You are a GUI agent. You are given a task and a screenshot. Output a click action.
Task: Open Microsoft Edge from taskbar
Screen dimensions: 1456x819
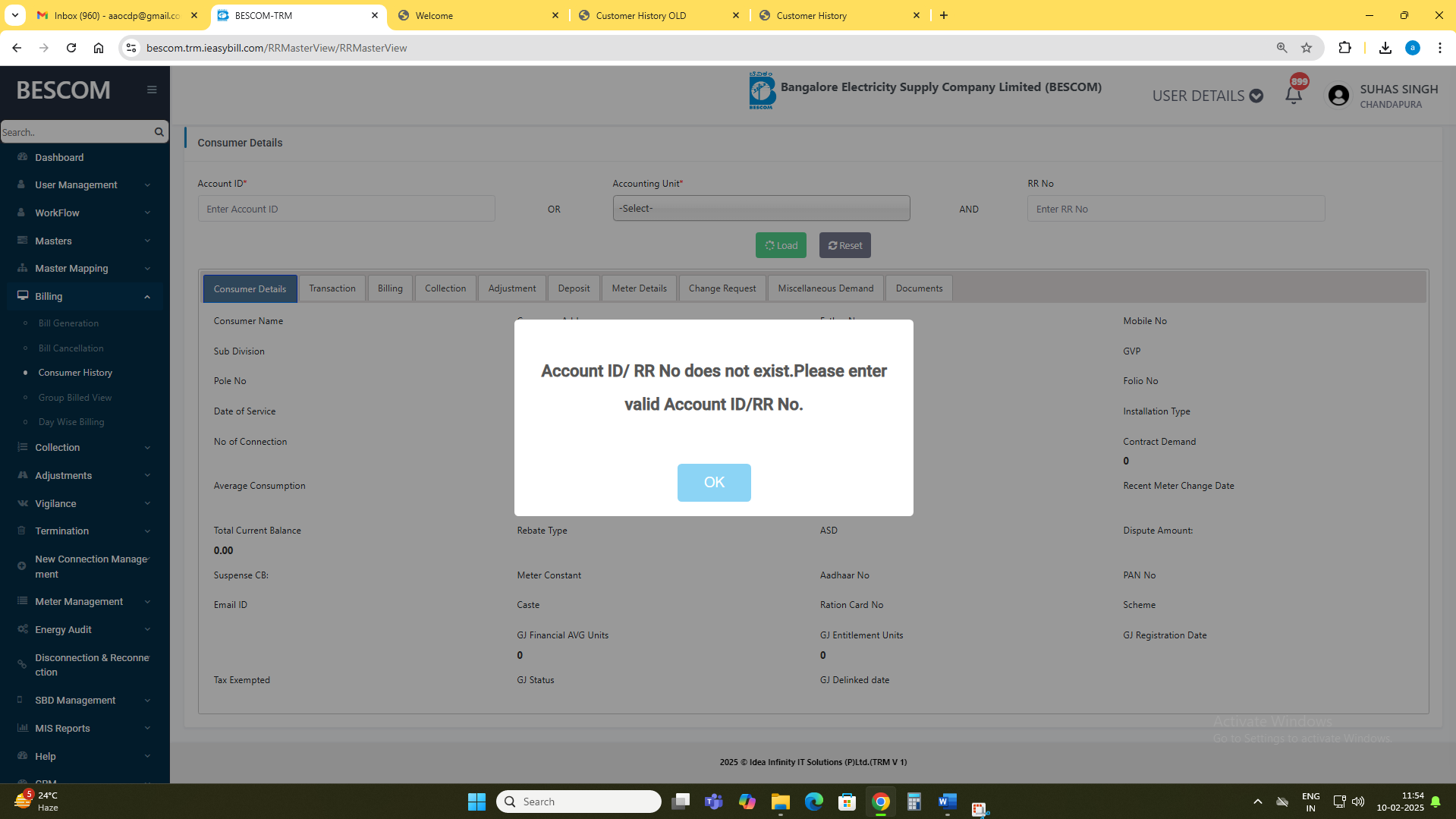coord(813,802)
